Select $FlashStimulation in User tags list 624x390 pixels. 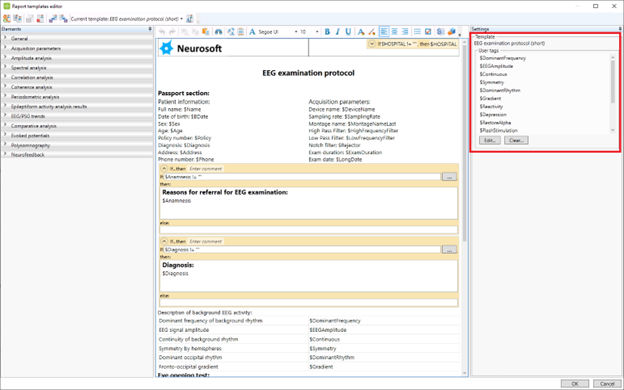click(499, 131)
